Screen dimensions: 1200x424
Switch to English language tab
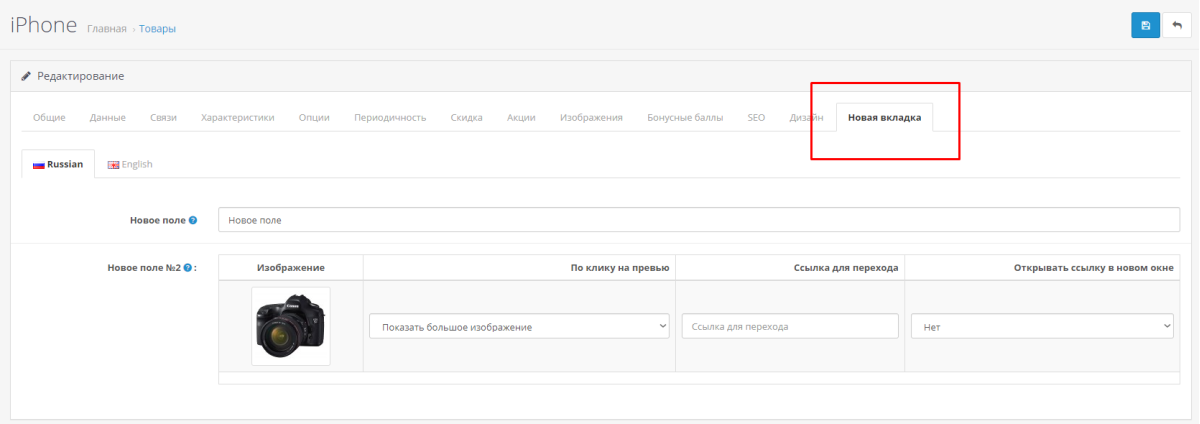(x=130, y=164)
